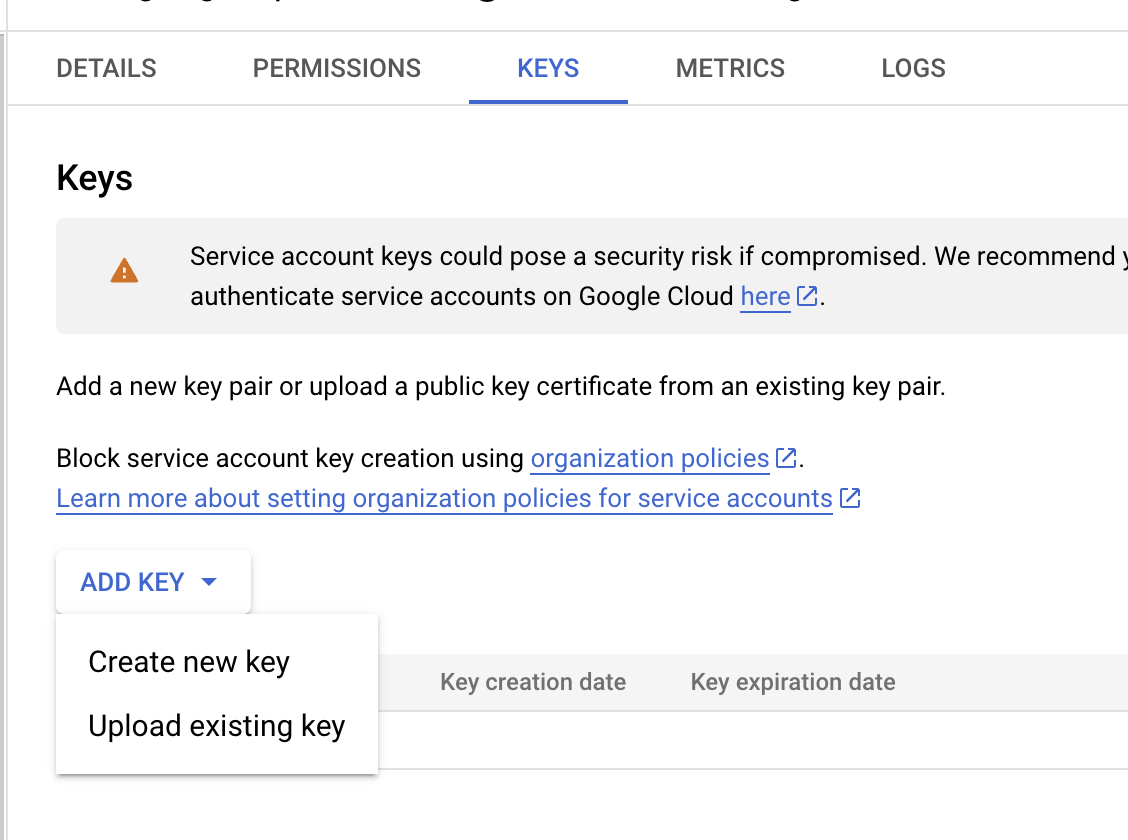The image size is (1128, 840).
Task: Open the METRICS tab
Action: pyautogui.click(x=730, y=68)
